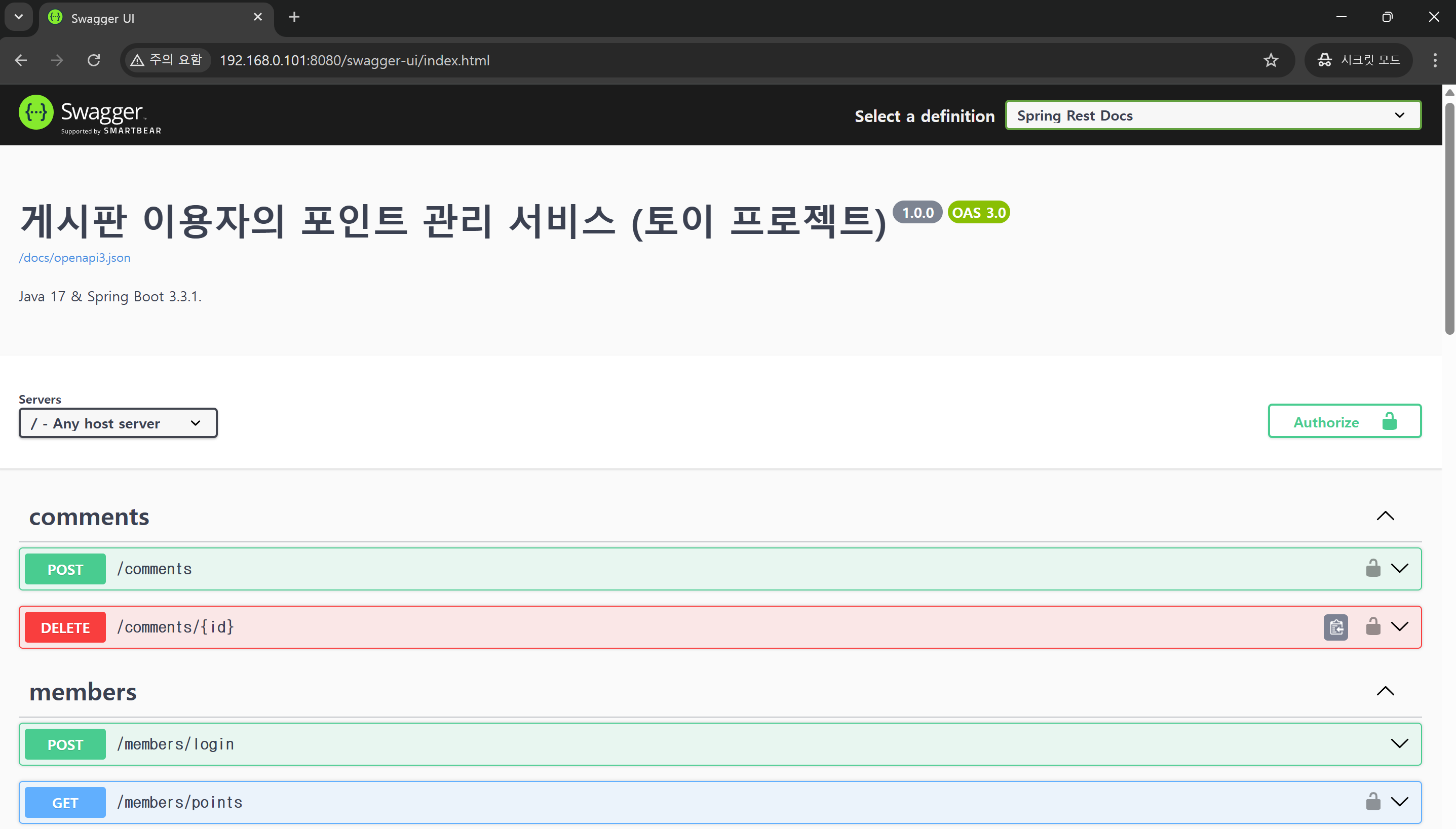
Task: Click the Authorize button
Action: (1345, 421)
